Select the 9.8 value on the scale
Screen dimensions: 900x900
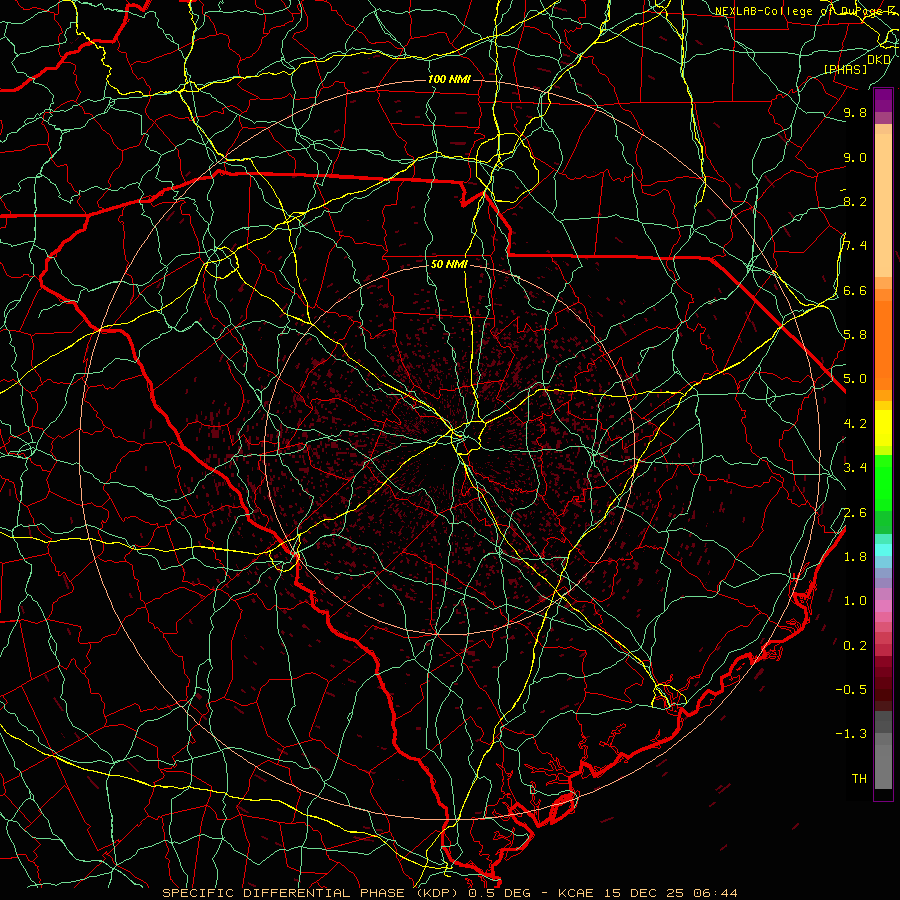855,112
